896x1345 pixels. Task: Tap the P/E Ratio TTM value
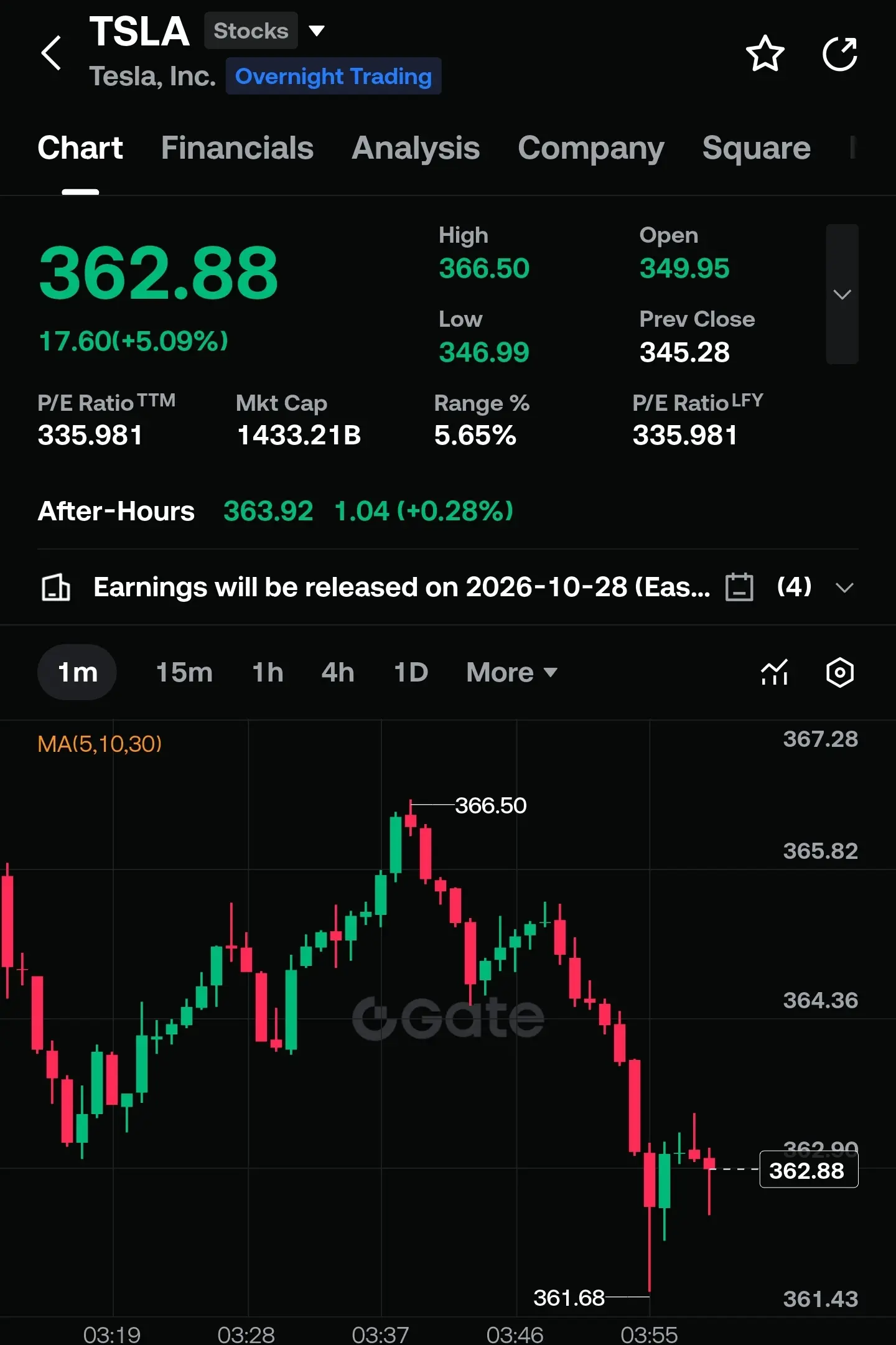tap(90, 435)
